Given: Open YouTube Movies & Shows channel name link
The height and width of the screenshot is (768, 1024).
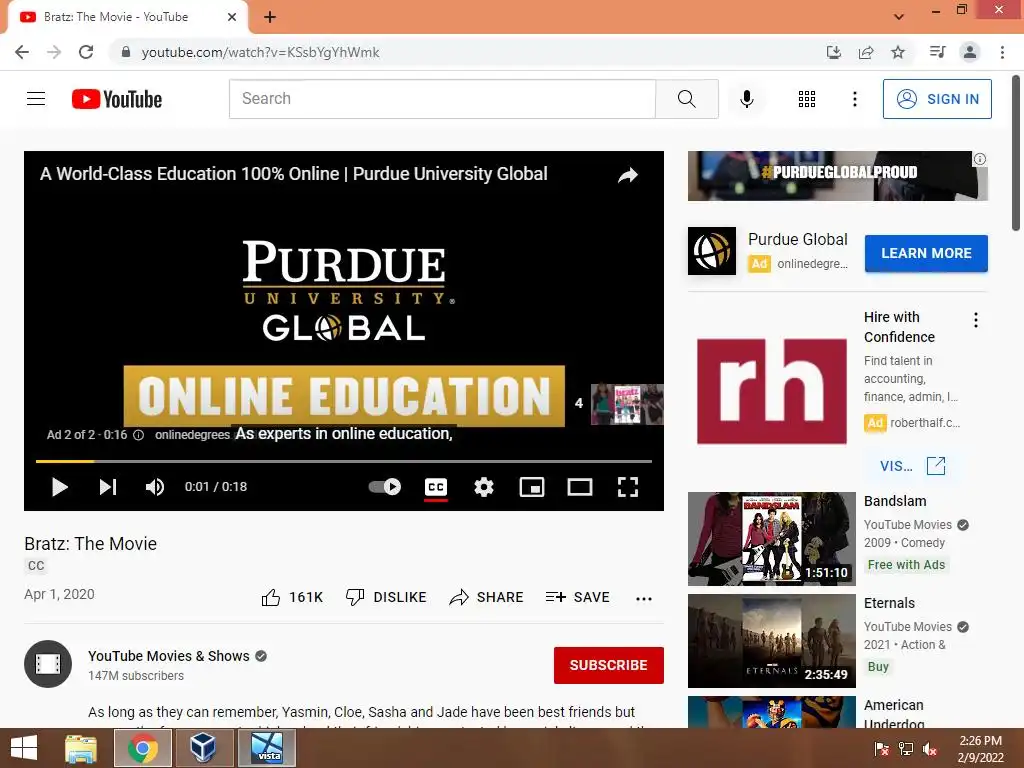Looking at the screenshot, I should pyautogui.click(x=168, y=656).
